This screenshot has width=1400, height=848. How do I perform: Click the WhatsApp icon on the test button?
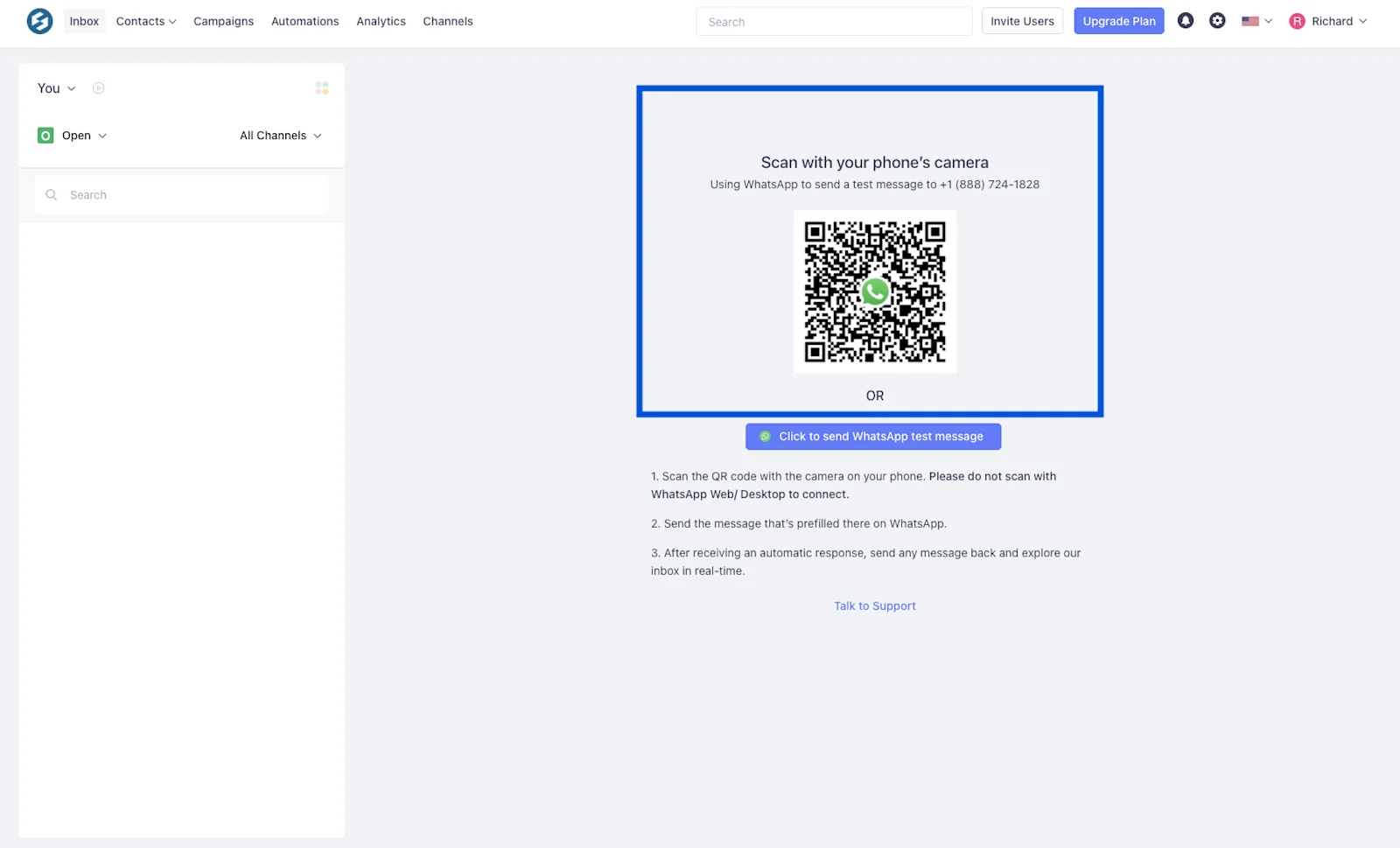pos(765,436)
